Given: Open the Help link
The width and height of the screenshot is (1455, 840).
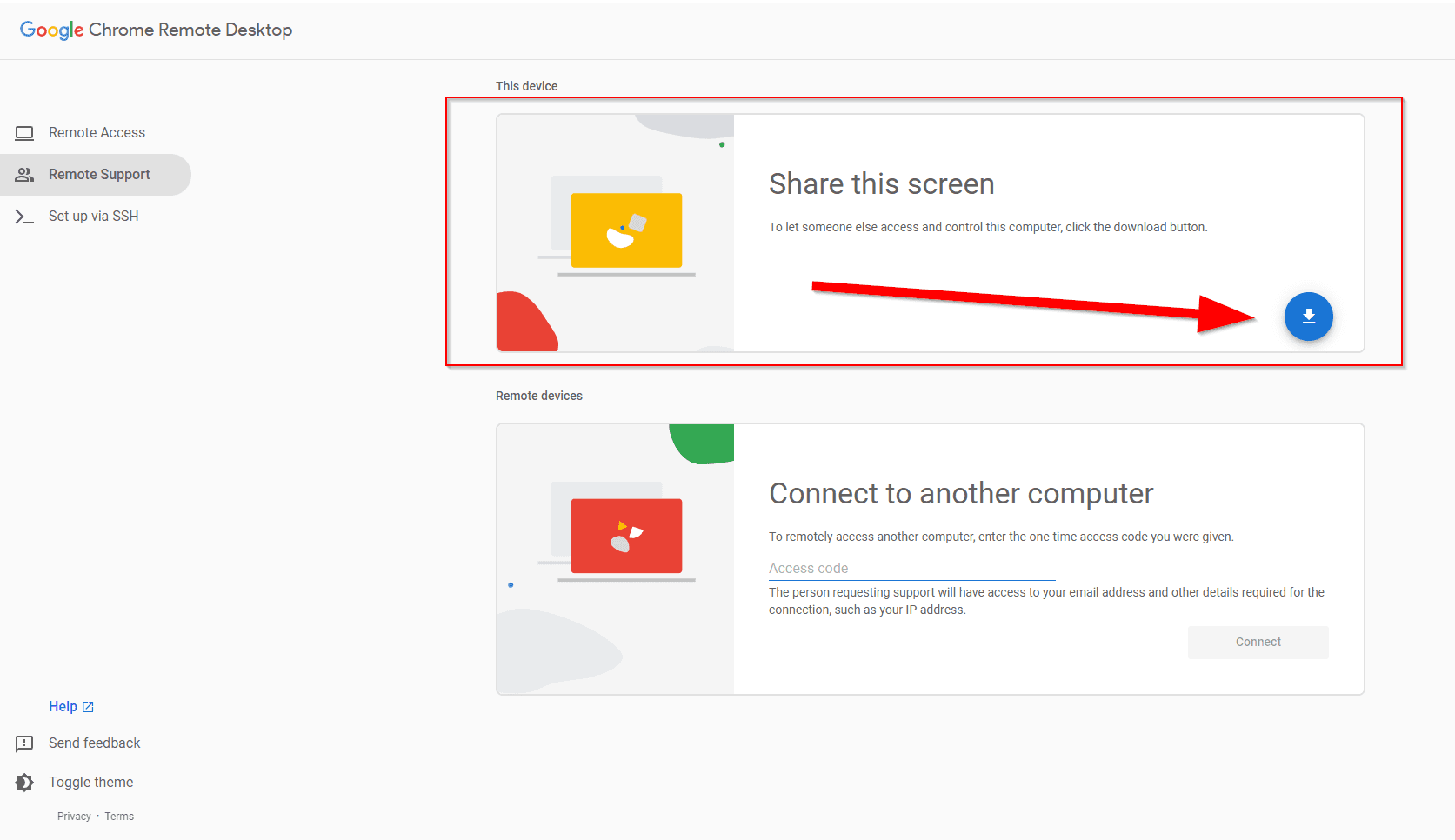Looking at the screenshot, I should (61, 706).
